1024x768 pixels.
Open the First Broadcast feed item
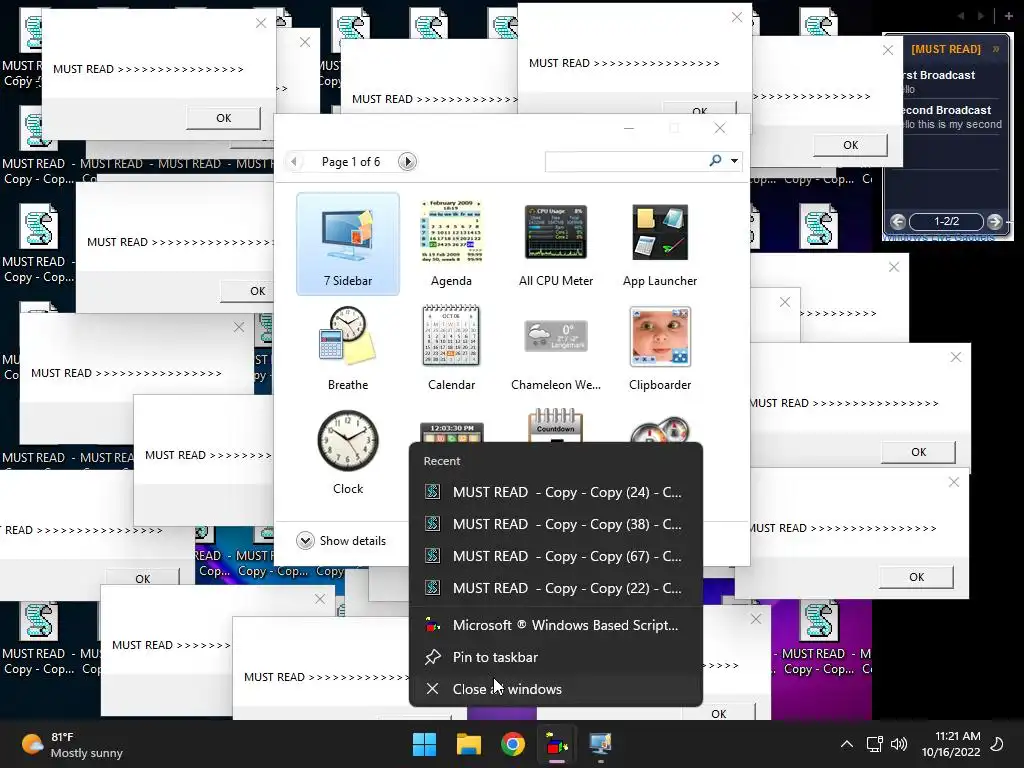coord(950,82)
